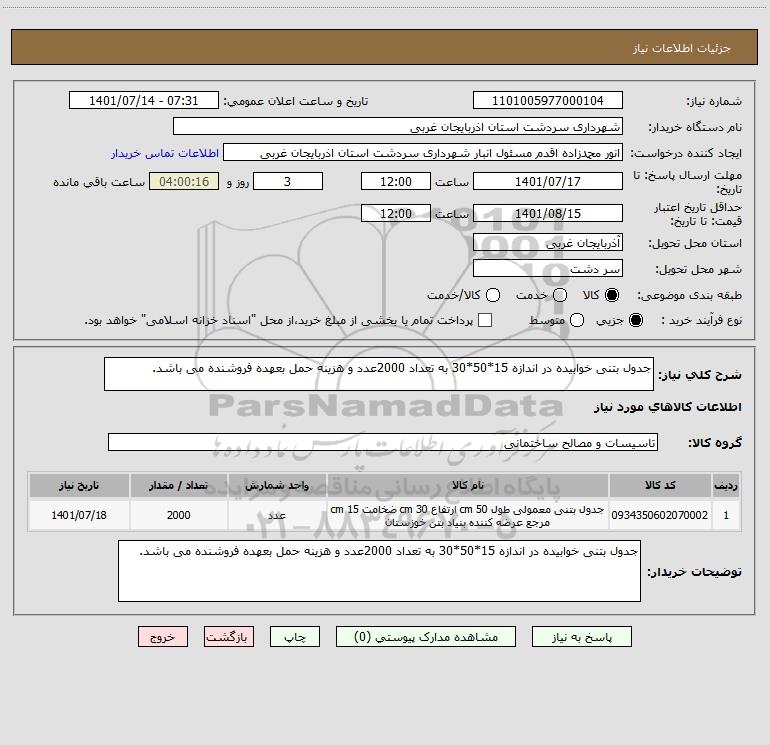Click the delivery city field سر دشت

548,269
